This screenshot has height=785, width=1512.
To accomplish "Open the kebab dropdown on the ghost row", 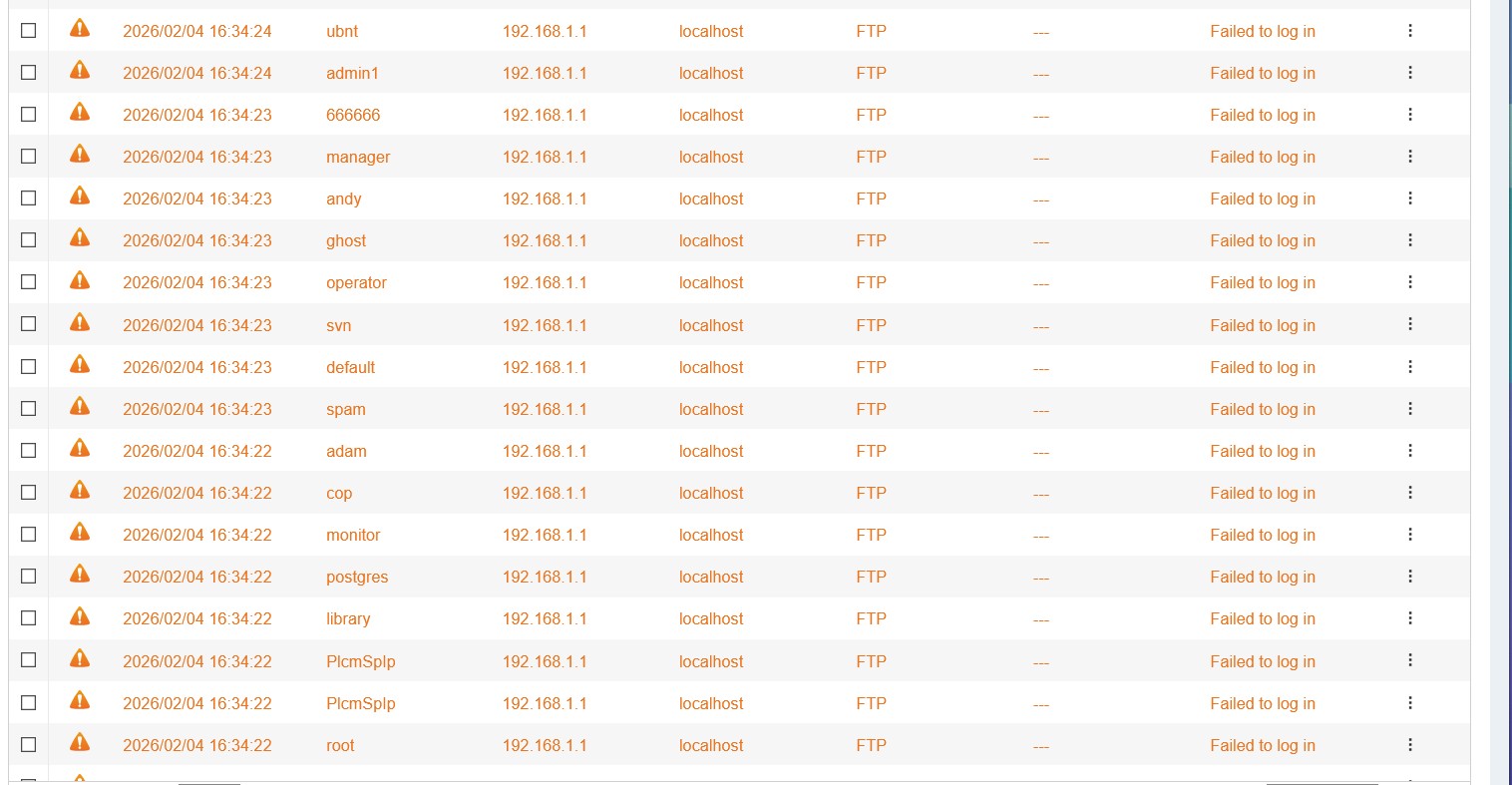I will click(x=1410, y=240).
